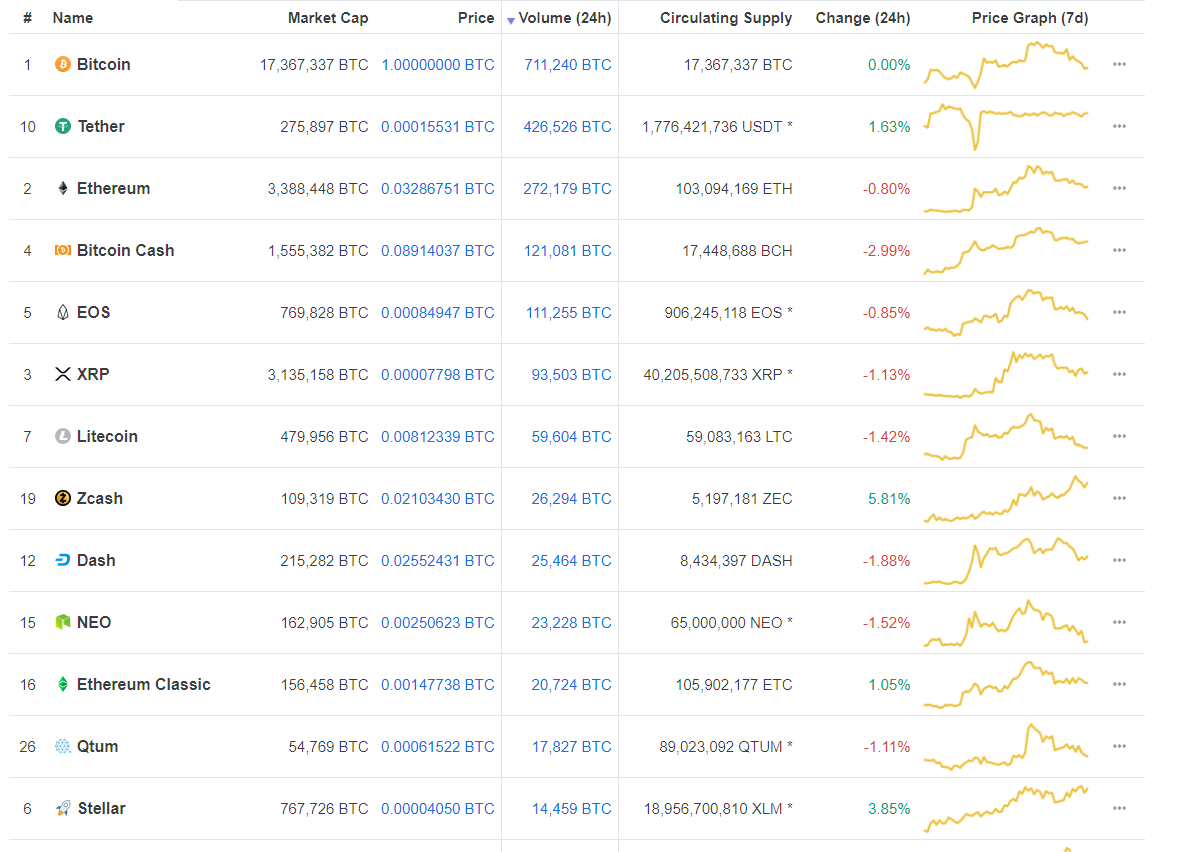1179x852 pixels.
Task: Toggle the Volume (24h) sort arrow
Action: coord(511,20)
